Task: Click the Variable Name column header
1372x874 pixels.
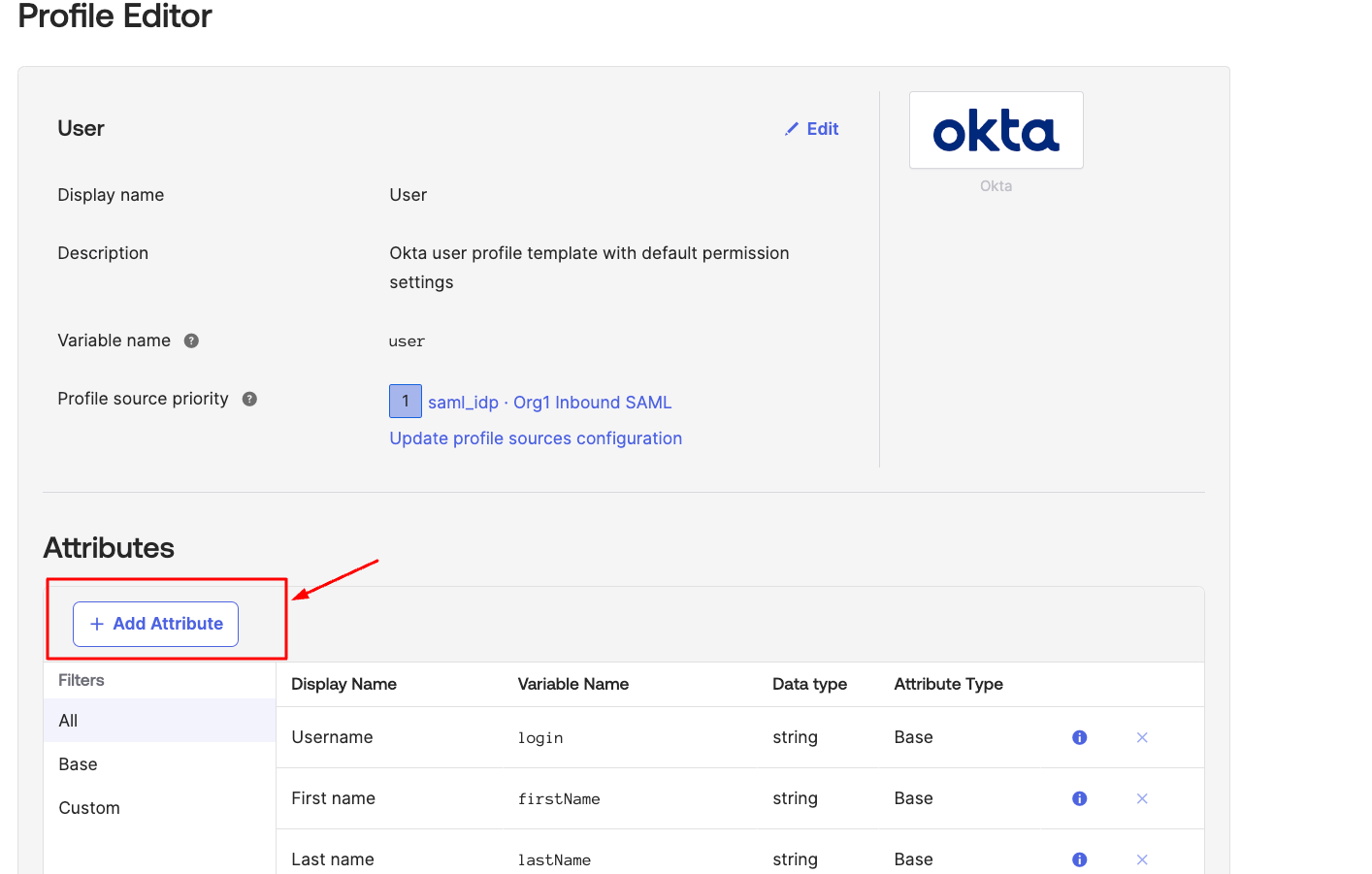Action: pos(572,684)
